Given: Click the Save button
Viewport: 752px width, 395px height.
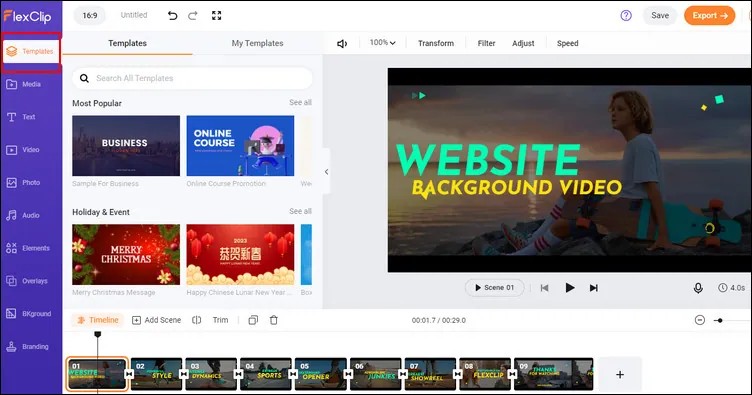Looking at the screenshot, I should point(660,15).
